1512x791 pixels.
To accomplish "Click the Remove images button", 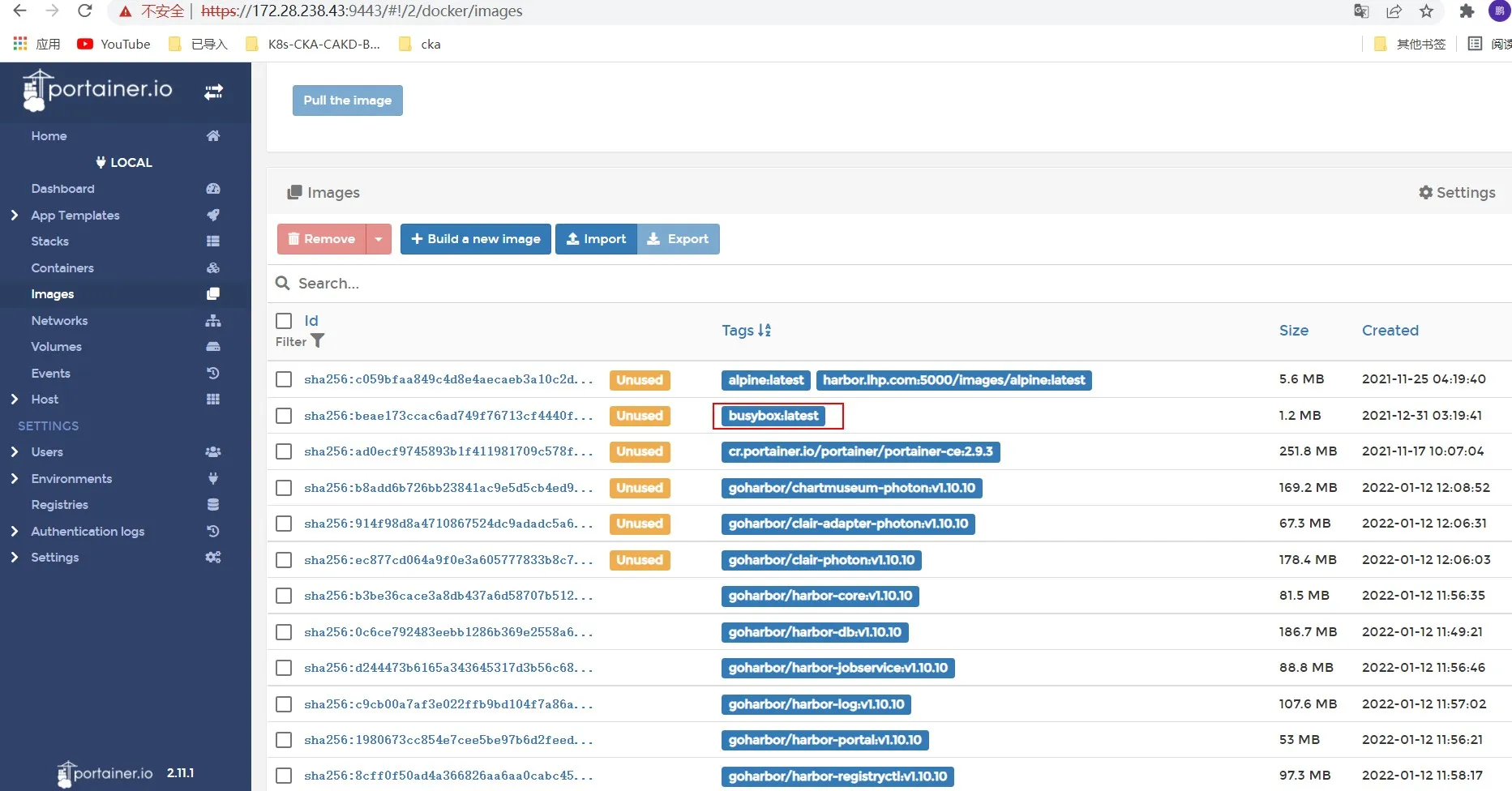I will click(x=322, y=239).
